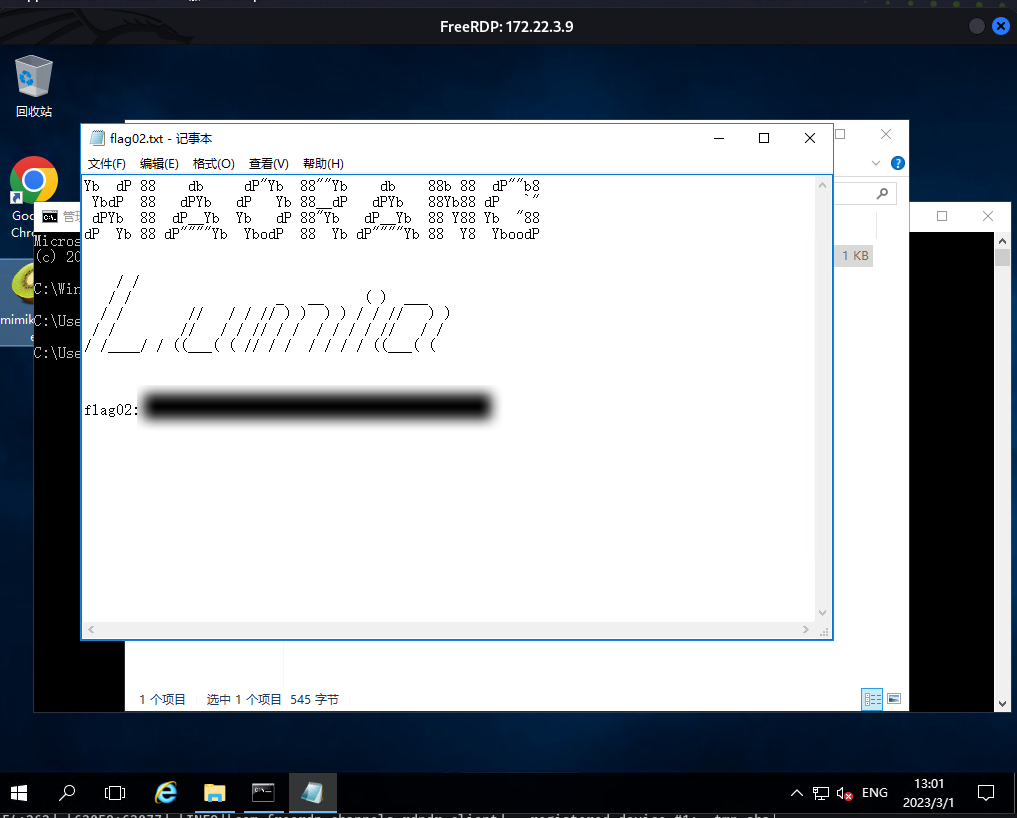The image size is (1017, 818).
Task: Switch Explorer to details view layout
Action: point(872,699)
